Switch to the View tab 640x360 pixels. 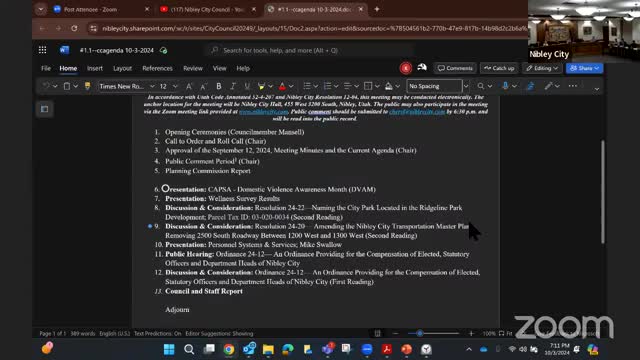tap(219, 68)
